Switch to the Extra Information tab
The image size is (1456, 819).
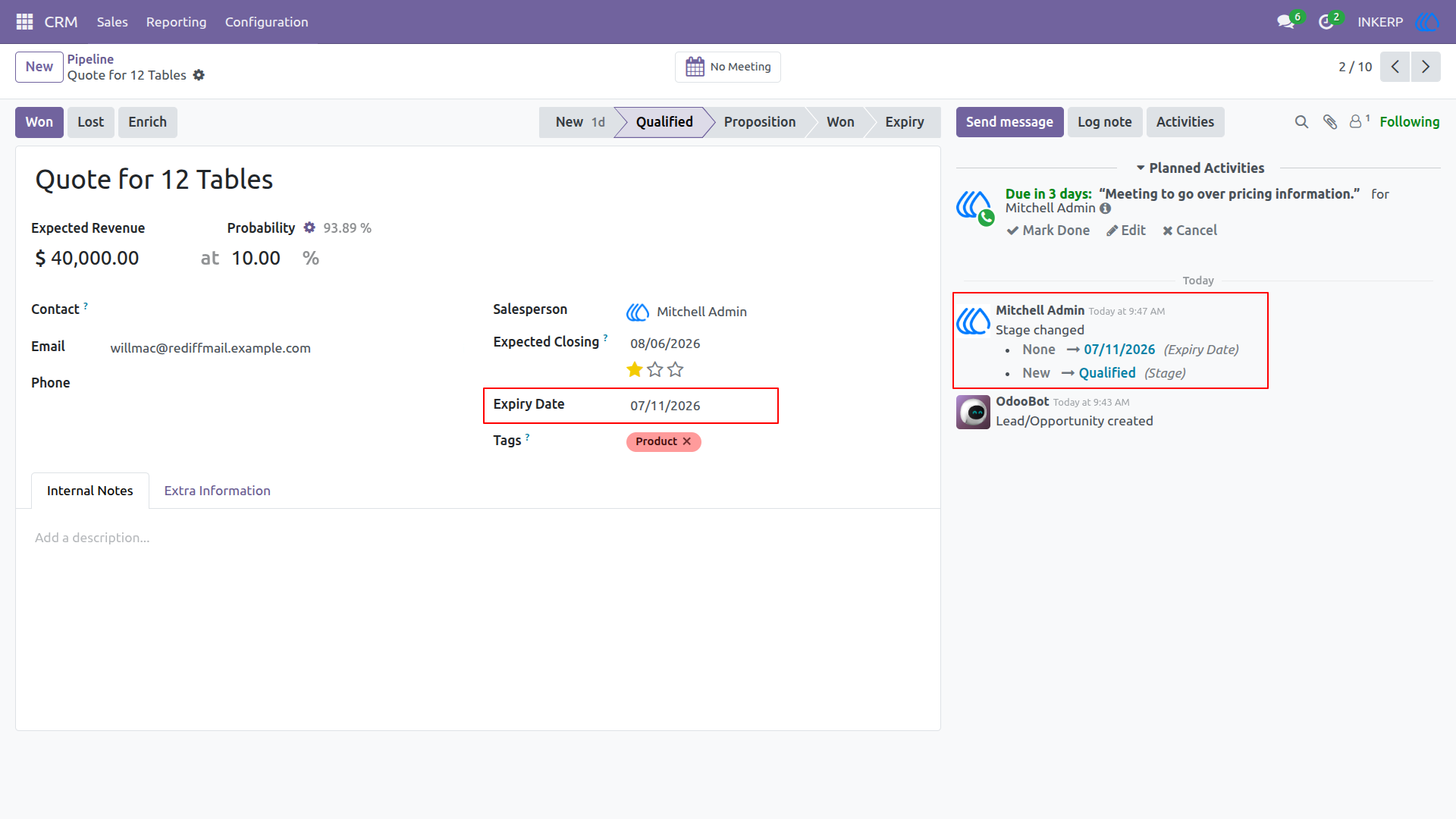click(x=218, y=491)
